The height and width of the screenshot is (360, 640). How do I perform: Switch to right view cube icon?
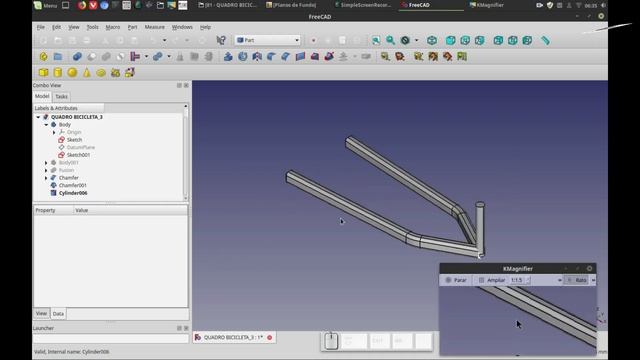coord(480,40)
